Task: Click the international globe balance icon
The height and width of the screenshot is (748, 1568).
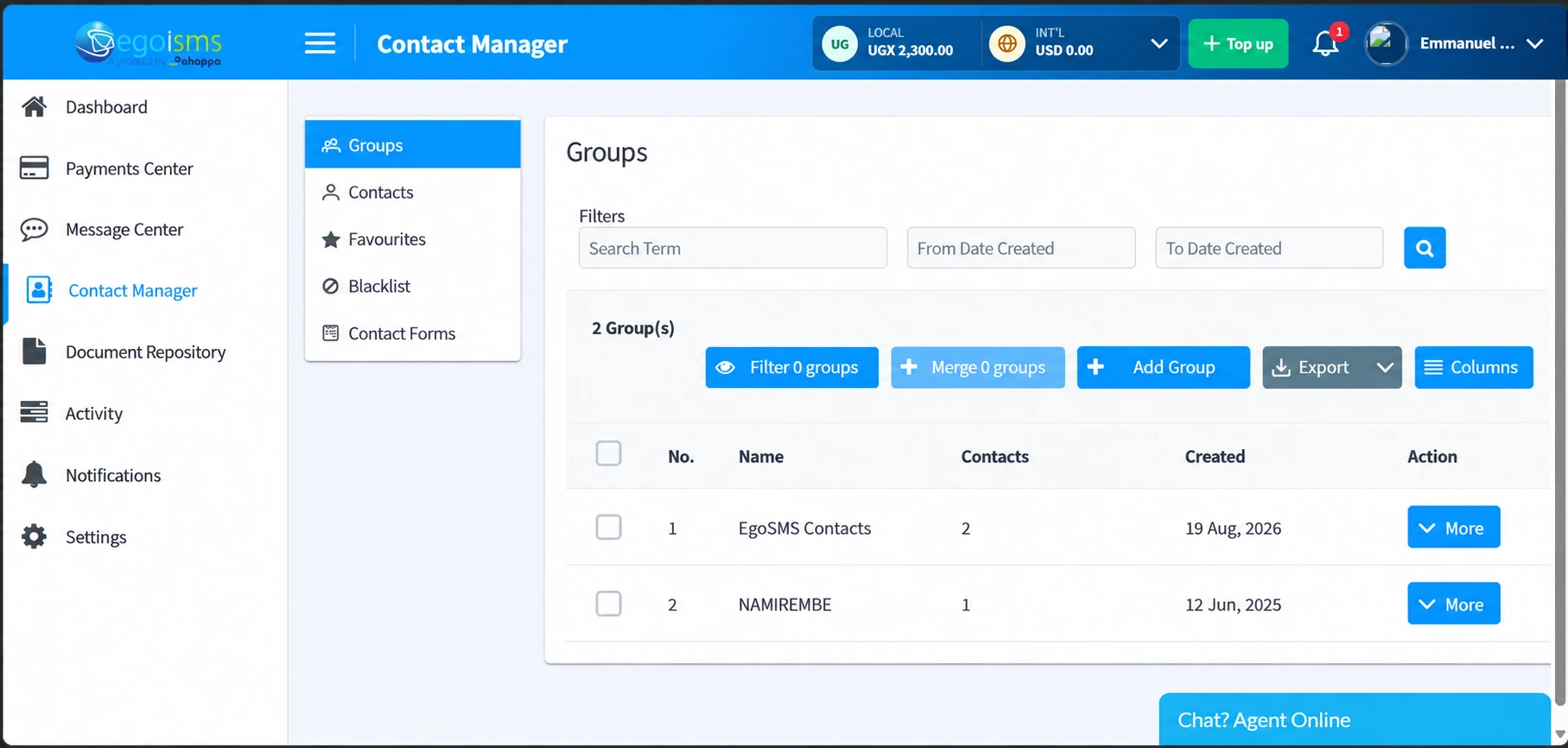Action: point(1007,43)
